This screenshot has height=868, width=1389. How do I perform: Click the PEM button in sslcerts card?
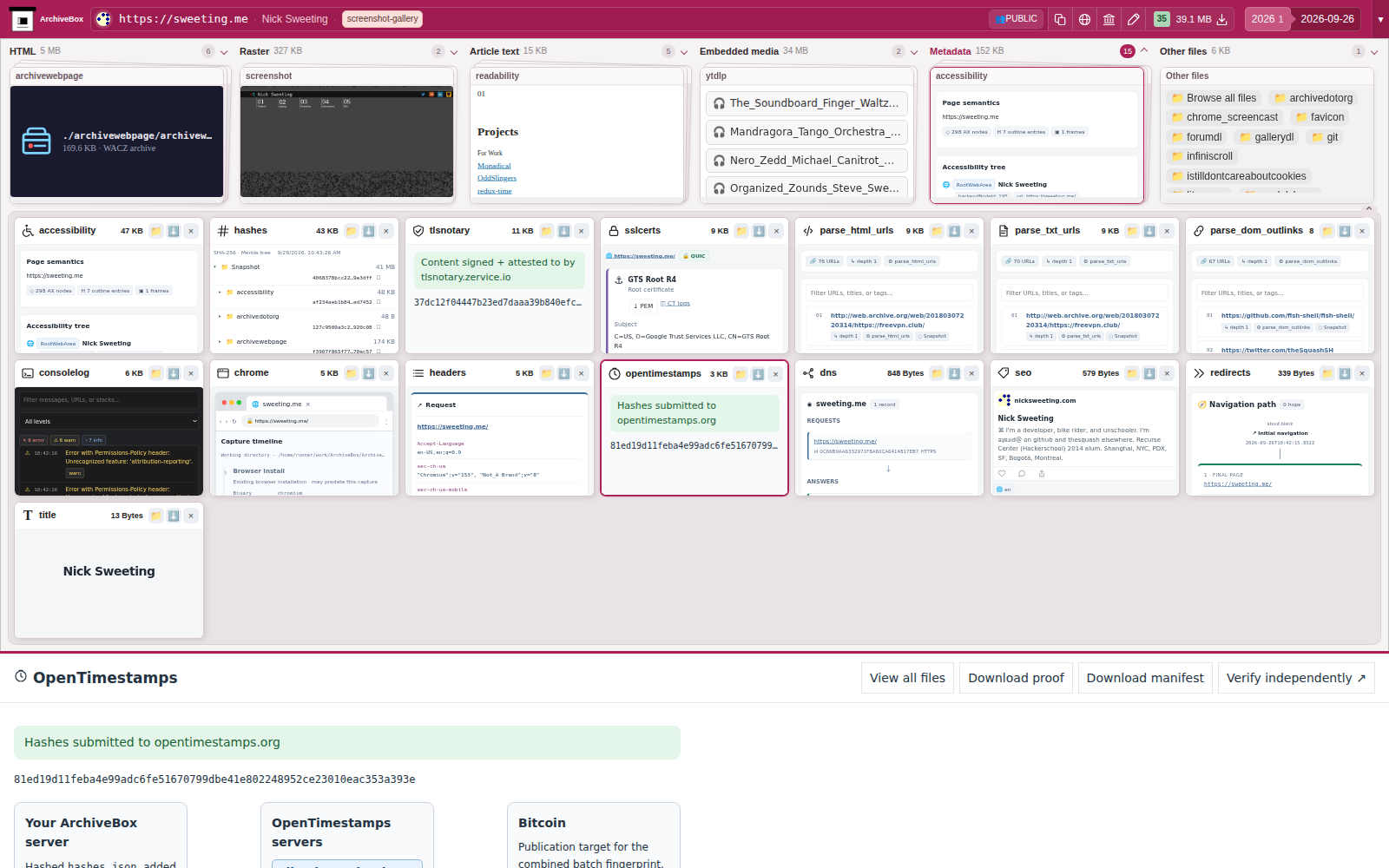pos(643,306)
